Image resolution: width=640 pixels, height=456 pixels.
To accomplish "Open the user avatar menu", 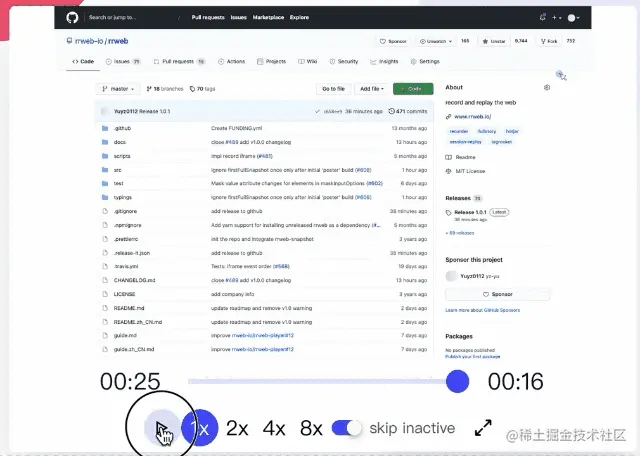I will pos(573,18).
